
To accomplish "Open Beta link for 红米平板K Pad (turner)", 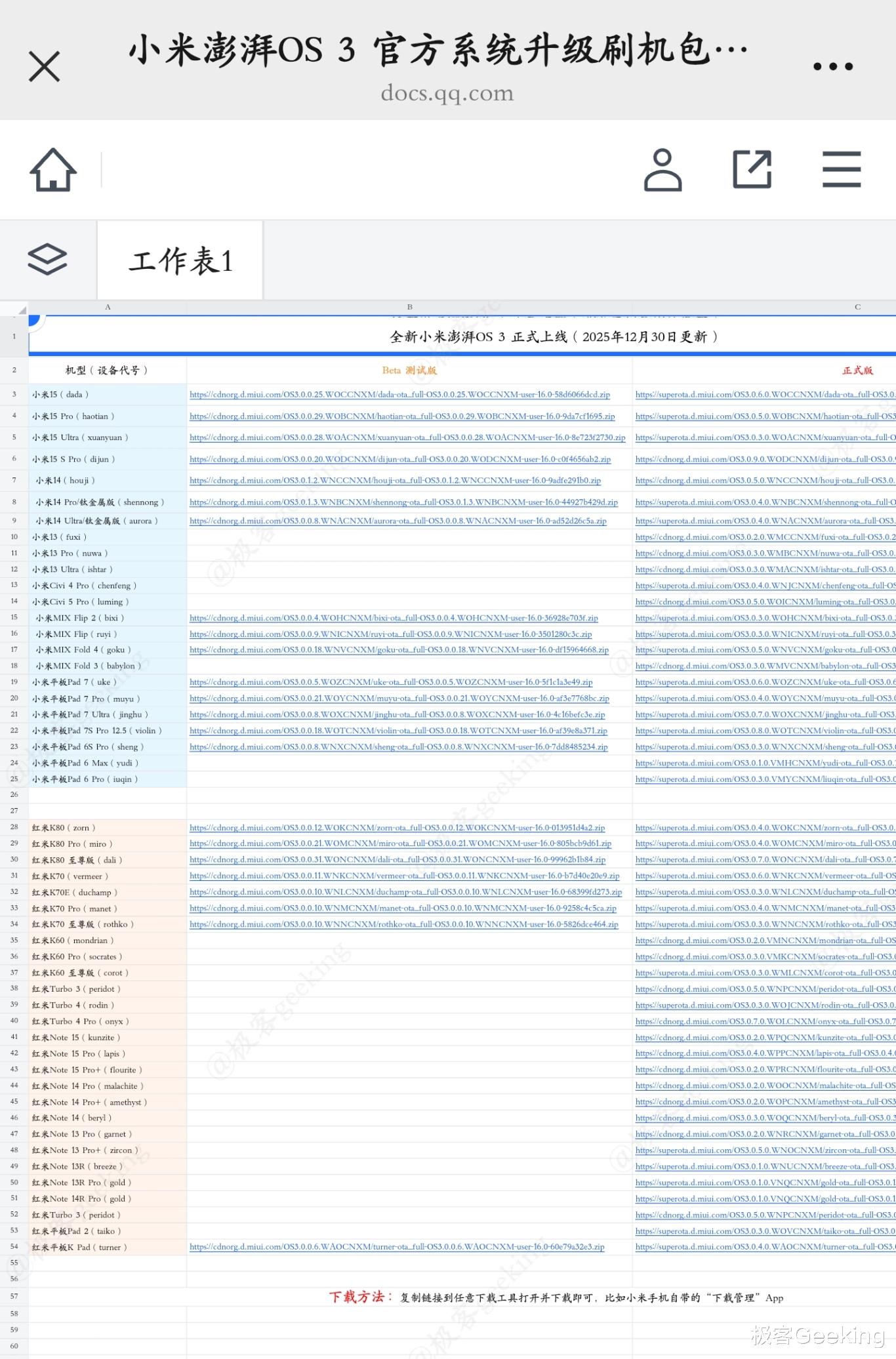I will [x=397, y=1247].
